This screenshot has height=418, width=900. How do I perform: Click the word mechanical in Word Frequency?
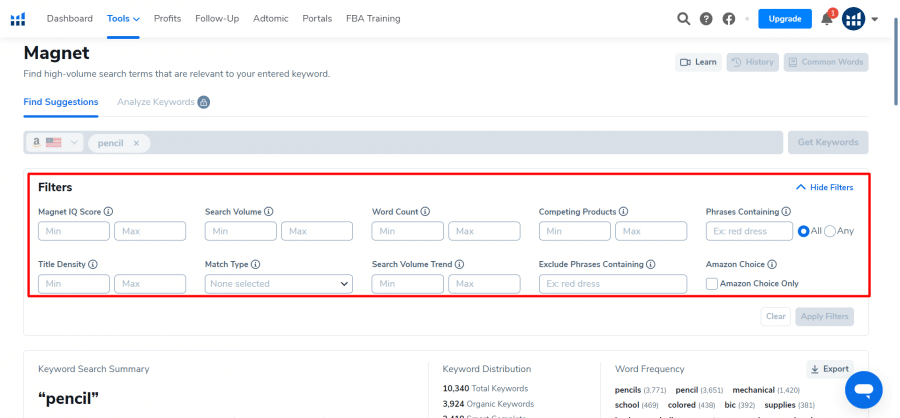tap(753, 390)
